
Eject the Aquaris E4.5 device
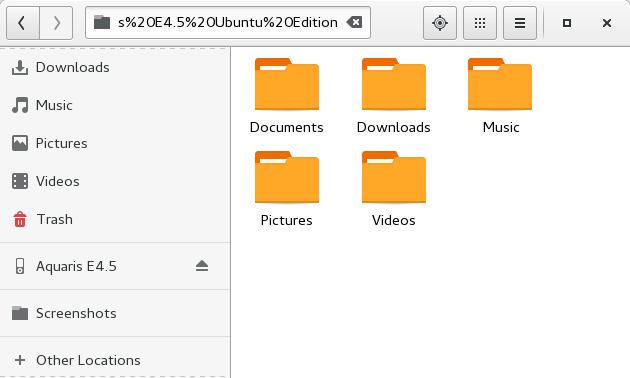[x=202, y=266]
